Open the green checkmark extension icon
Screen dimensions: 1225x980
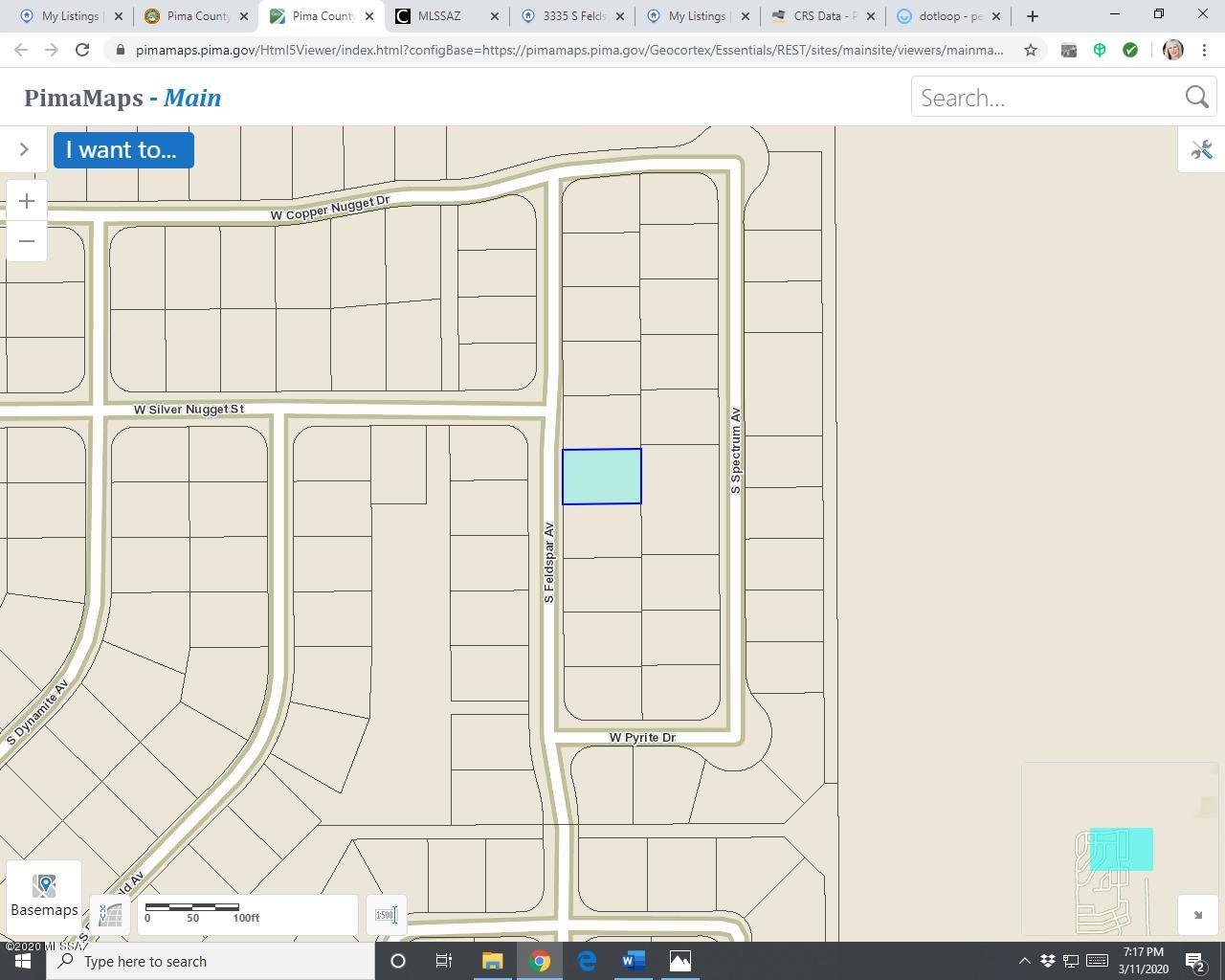(1130, 50)
